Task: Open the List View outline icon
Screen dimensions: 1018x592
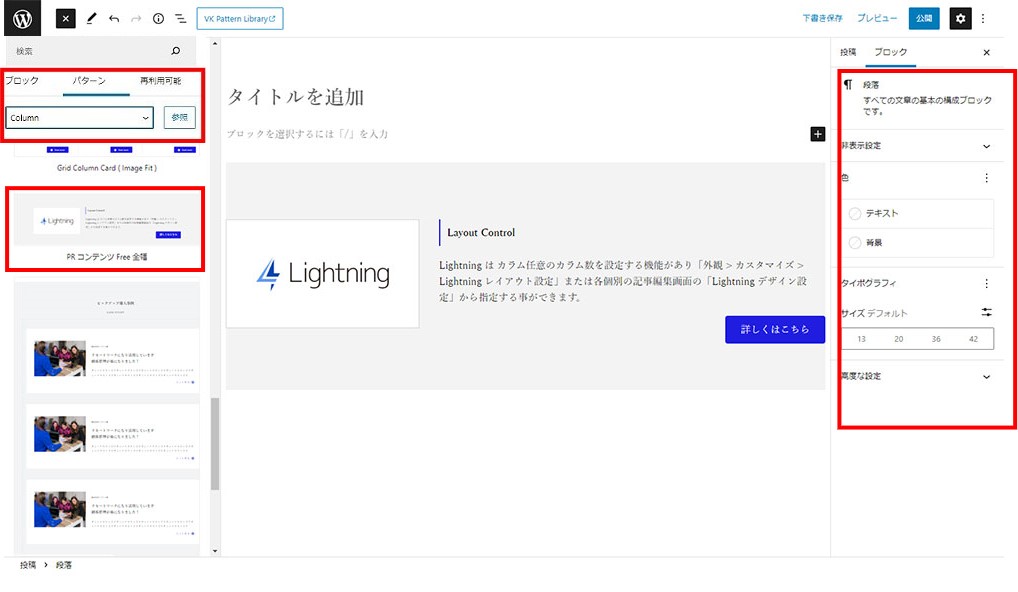Action: click(181, 18)
